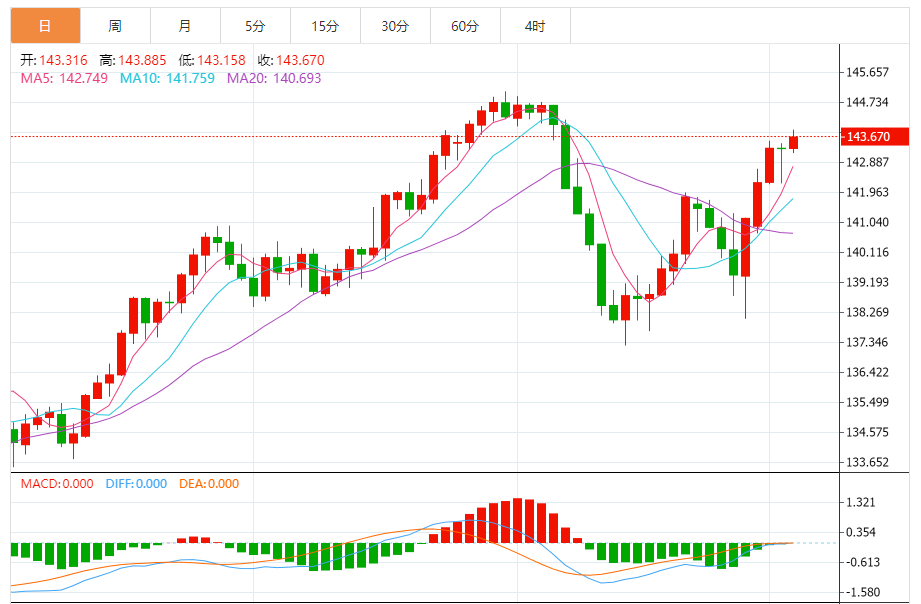Open the 15分 timeframe tab

tap(325, 26)
